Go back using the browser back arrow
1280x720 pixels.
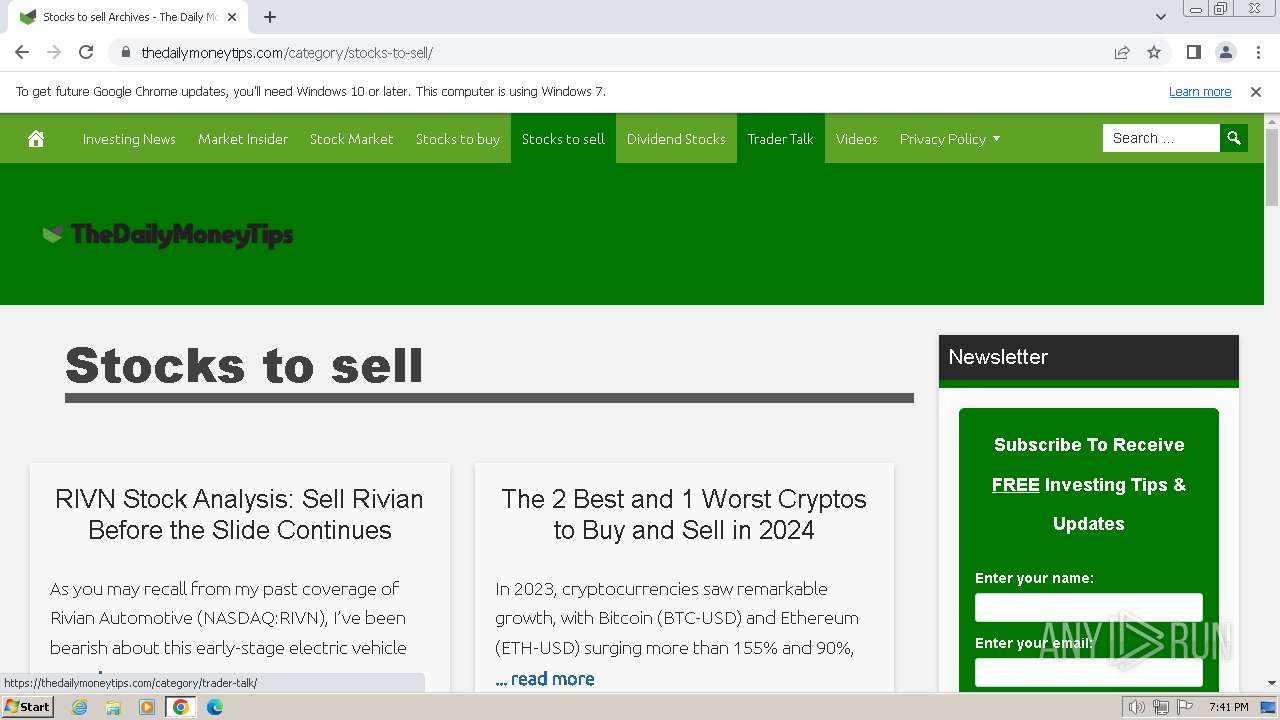click(22, 52)
